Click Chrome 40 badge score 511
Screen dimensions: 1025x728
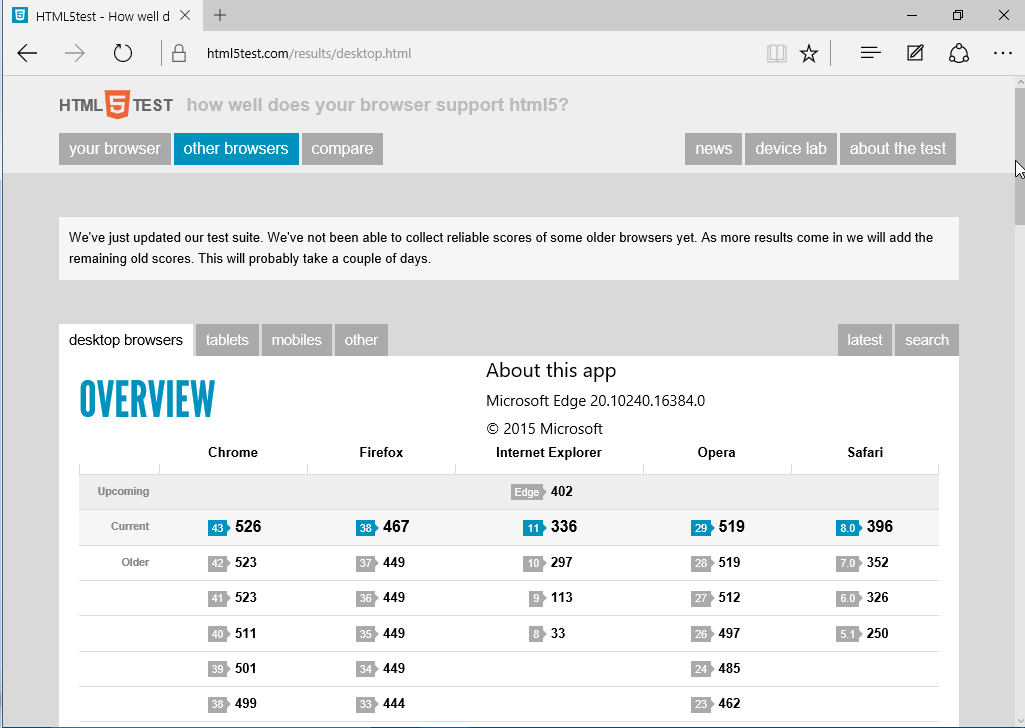pos(218,634)
